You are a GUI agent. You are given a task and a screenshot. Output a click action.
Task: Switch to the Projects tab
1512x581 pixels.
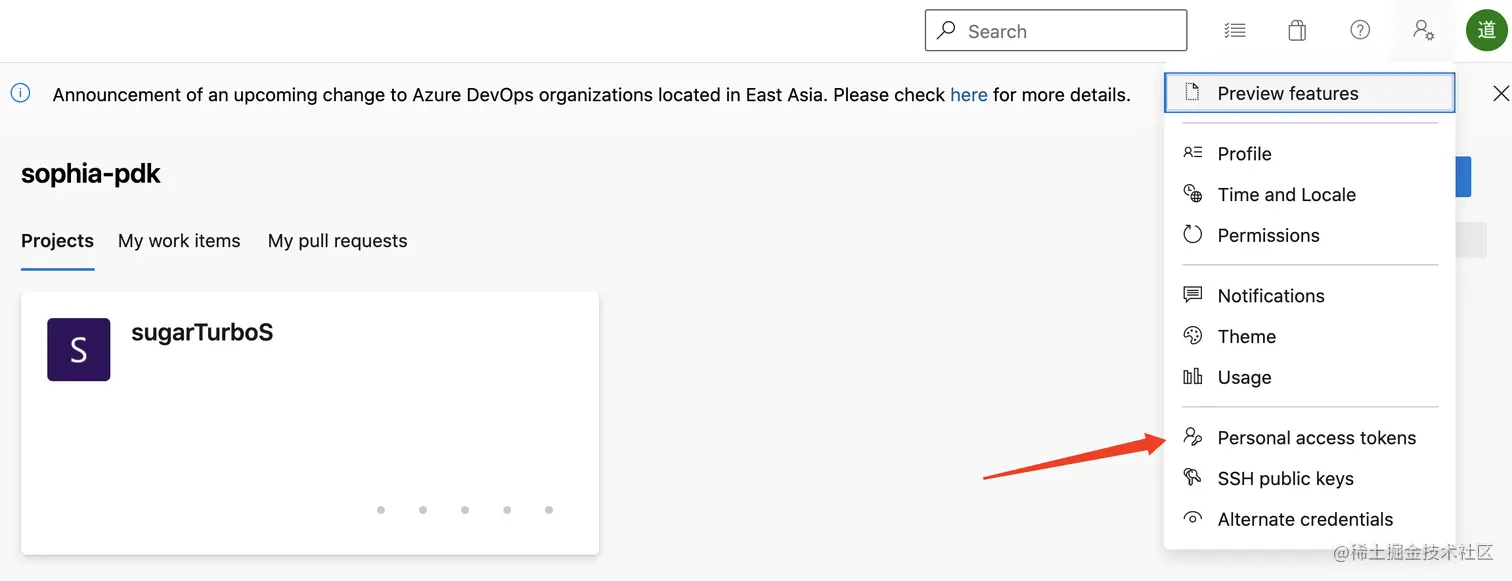coord(57,241)
